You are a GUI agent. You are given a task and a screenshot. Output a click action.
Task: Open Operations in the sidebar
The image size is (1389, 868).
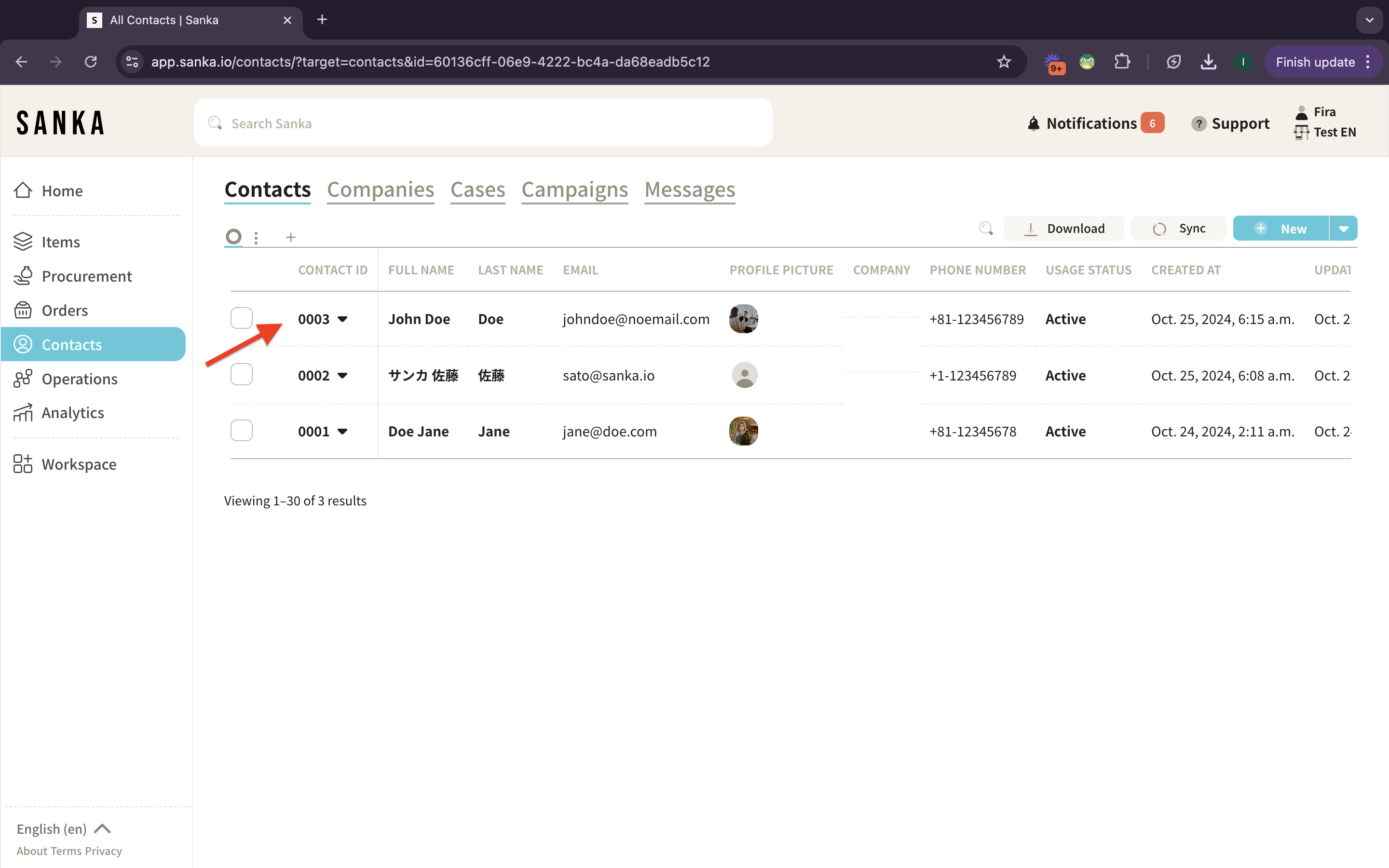[79, 379]
